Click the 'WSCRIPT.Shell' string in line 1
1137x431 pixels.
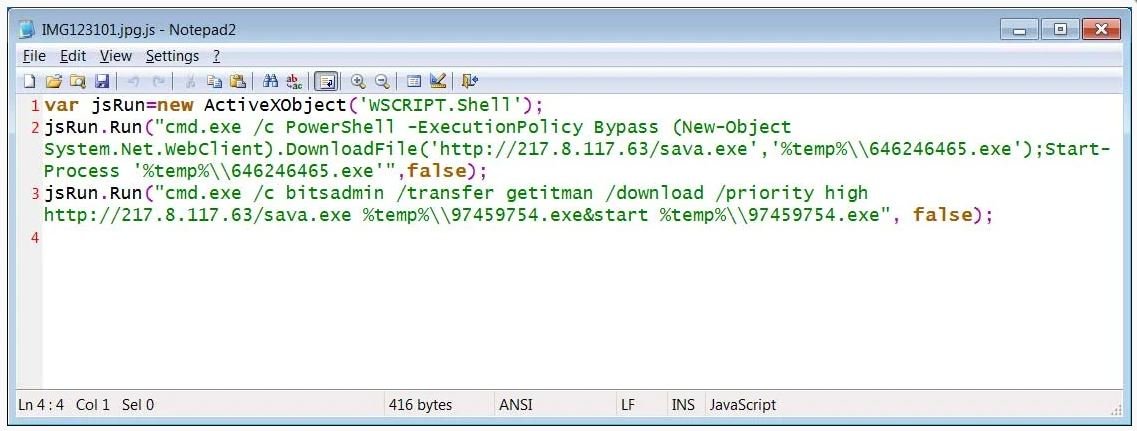pyautogui.click(x=442, y=105)
